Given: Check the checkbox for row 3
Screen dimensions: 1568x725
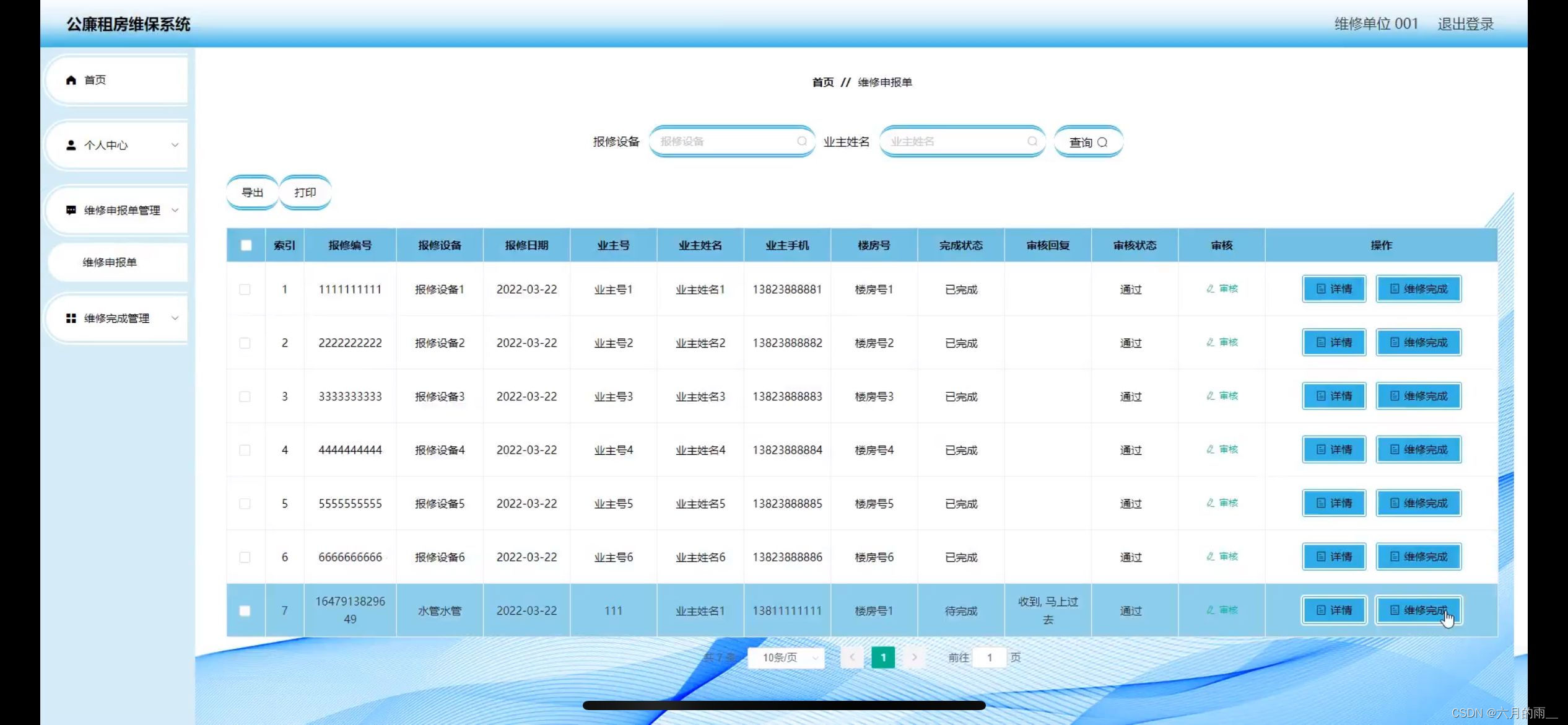Looking at the screenshot, I should tap(245, 397).
